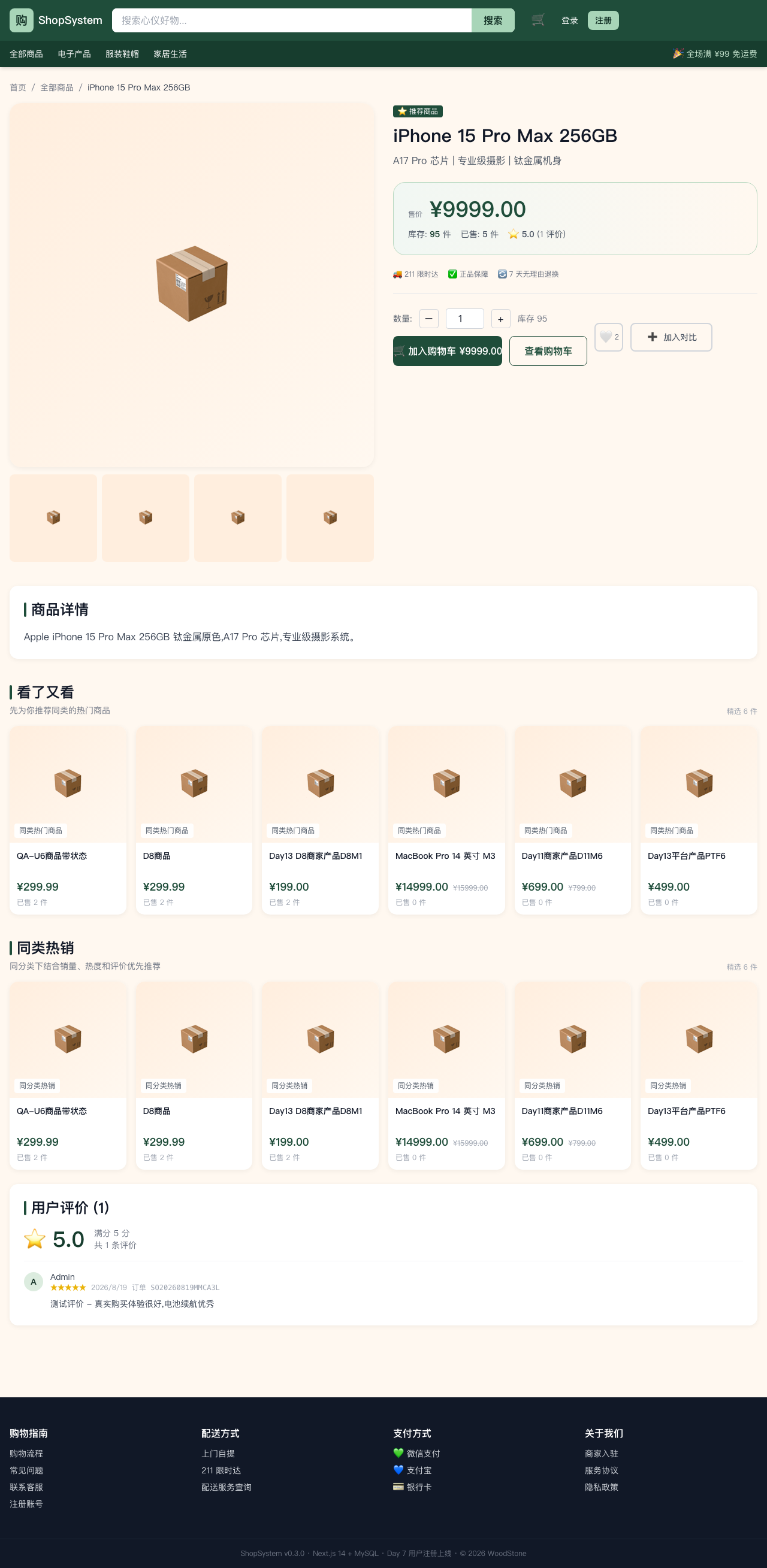Image resolution: width=767 pixels, height=1568 pixels.
Task: Open 联系客服 footer link
Action: [26, 1487]
